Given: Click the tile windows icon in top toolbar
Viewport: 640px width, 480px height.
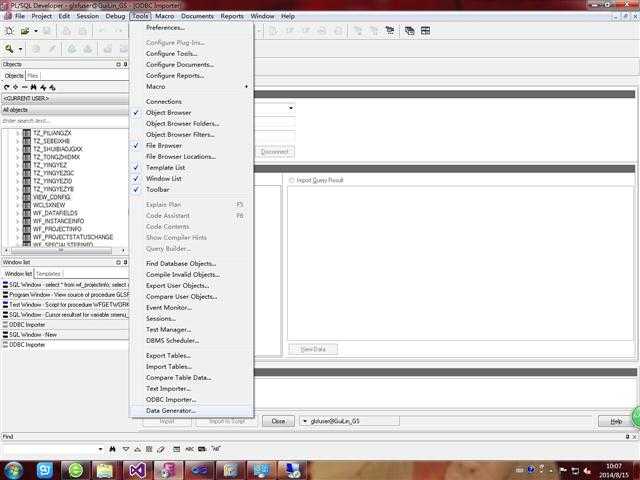Looking at the screenshot, I should [x=425, y=31].
